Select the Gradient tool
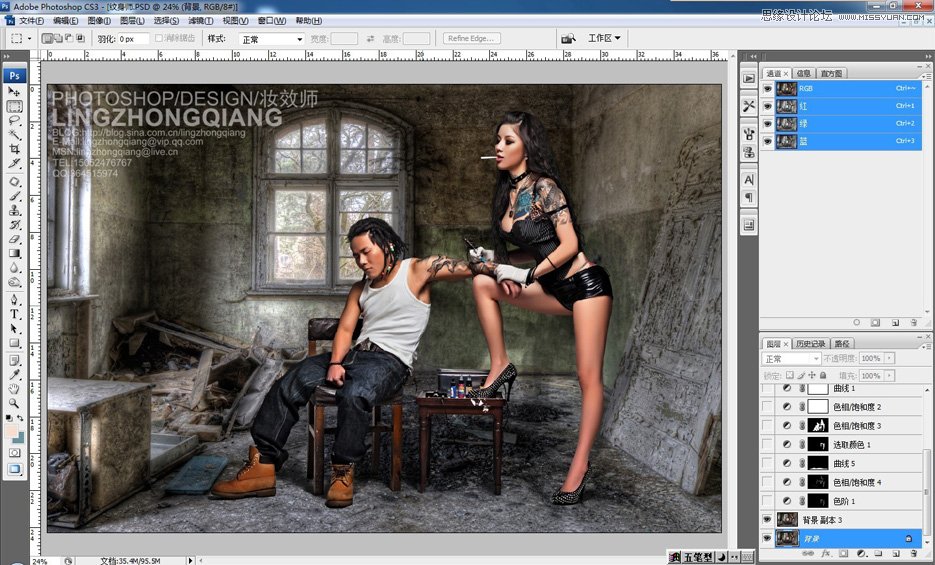Viewport: 935px width, 565px height. (15, 254)
